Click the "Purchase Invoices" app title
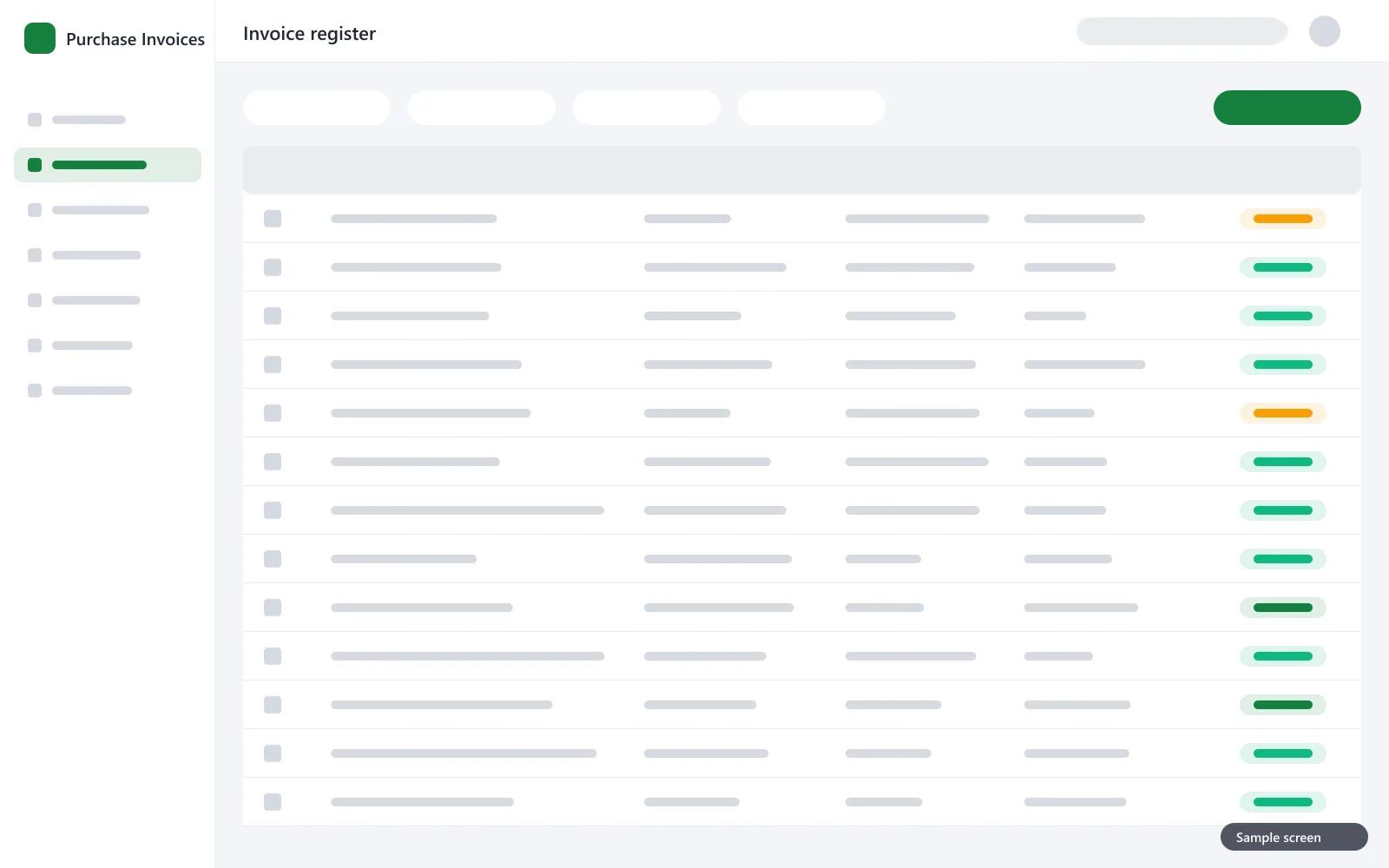Screen dimensions: 1389x868 [x=135, y=39]
